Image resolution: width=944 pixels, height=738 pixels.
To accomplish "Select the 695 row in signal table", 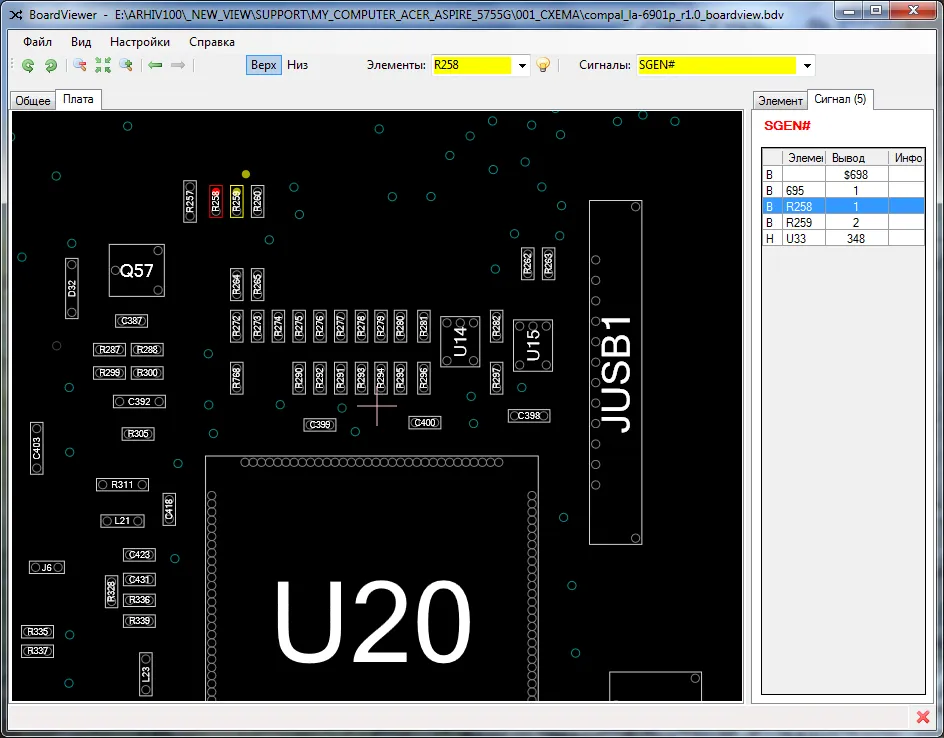I will [x=843, y=190].
